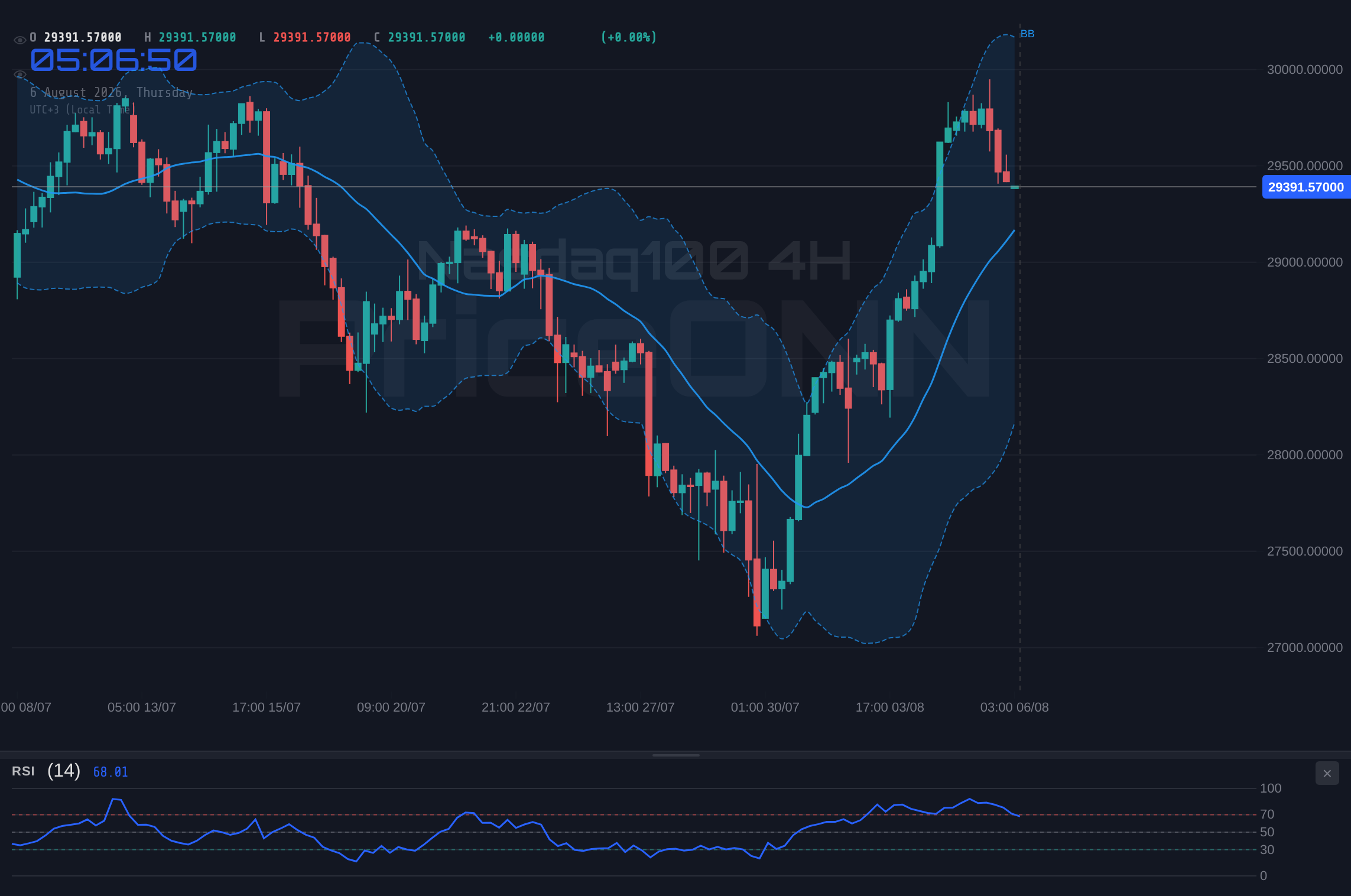
Task: Click the RSI scale label 30
Action: (1267, 850)
